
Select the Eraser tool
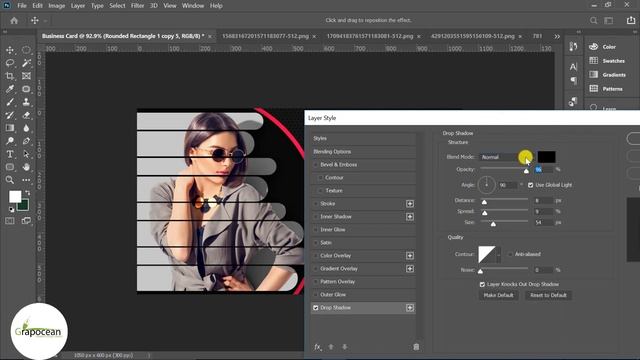tap(26, 115)
